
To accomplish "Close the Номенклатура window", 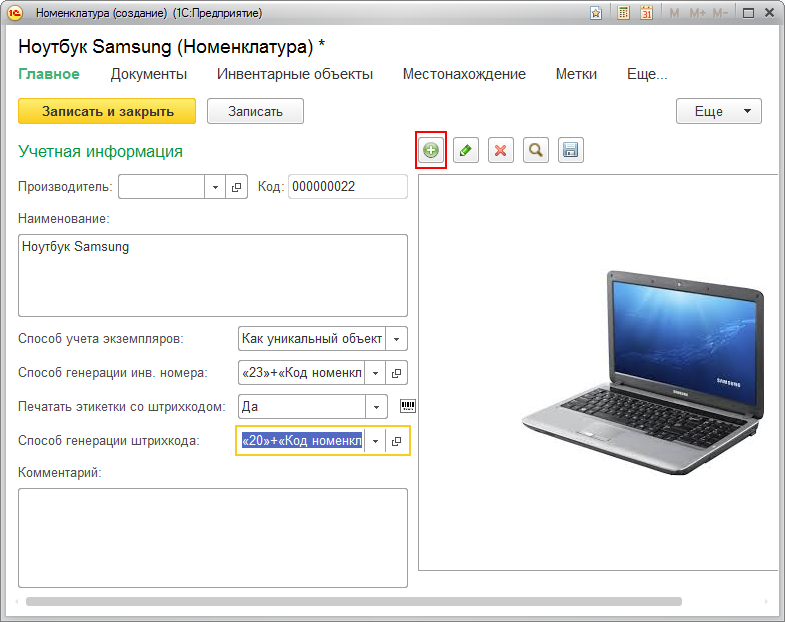I will (x=769, y=13).
